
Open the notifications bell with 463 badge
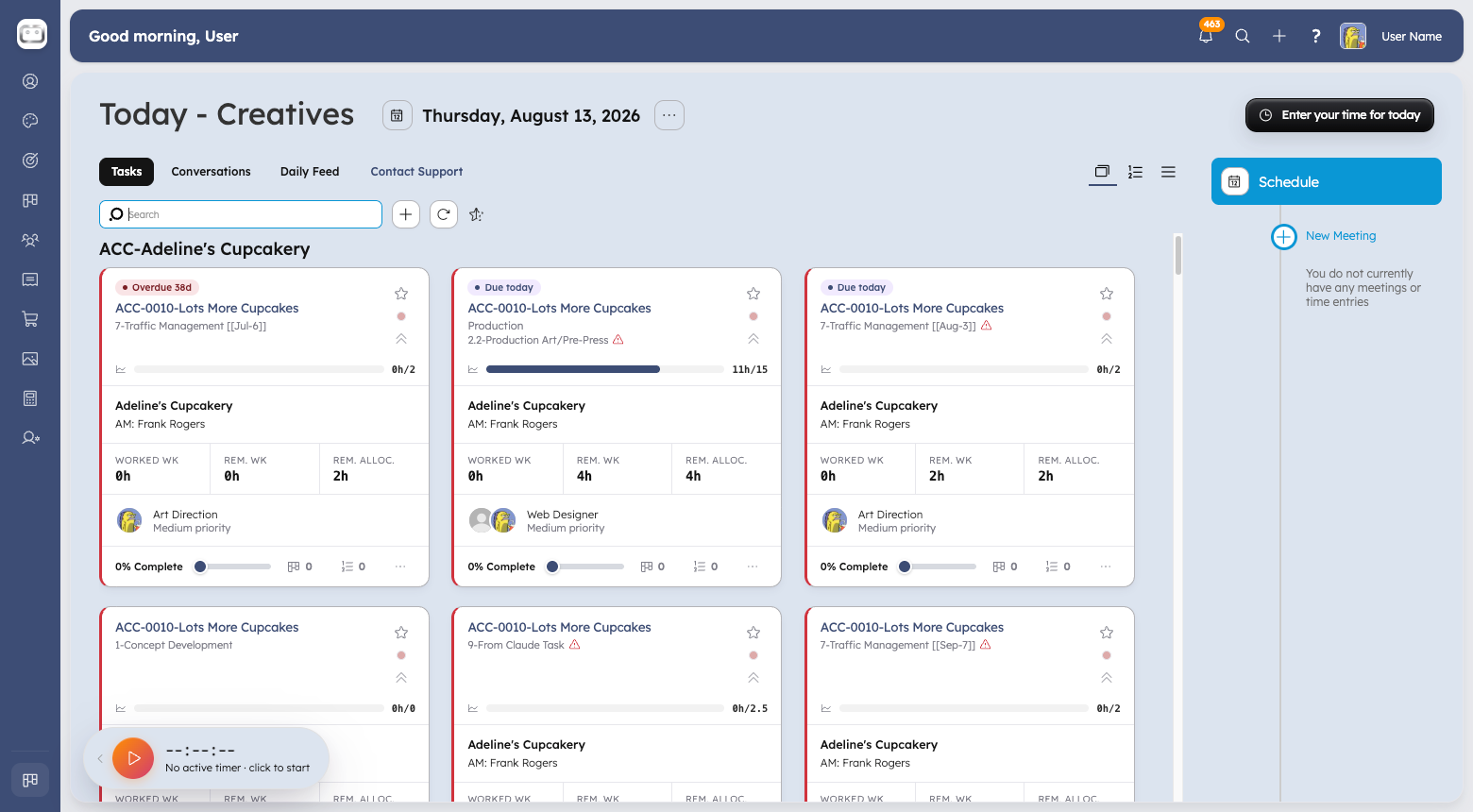(x=1206, y=36)
